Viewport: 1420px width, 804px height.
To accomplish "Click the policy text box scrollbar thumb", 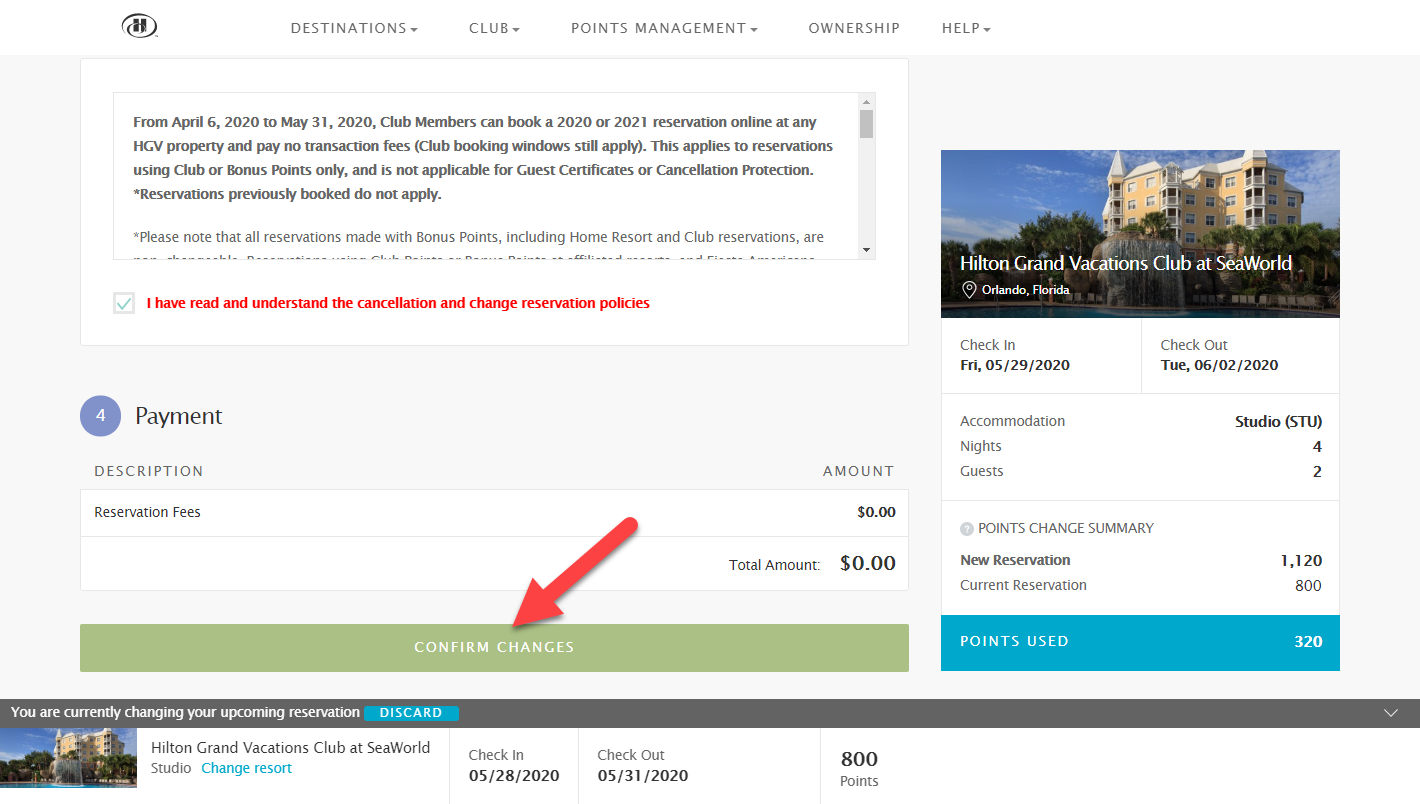I will 867,123.
